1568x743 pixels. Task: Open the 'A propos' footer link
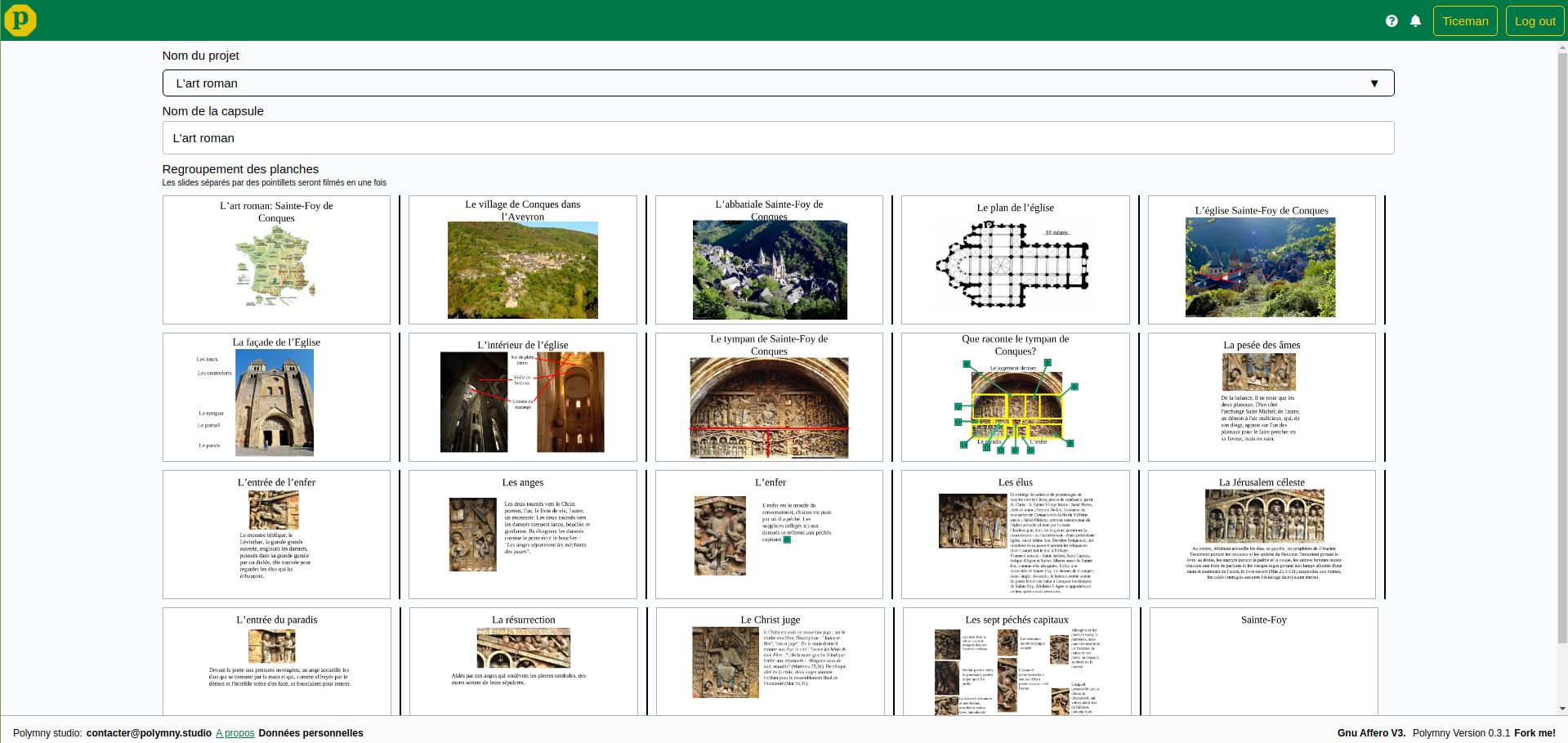click(235, 733)
